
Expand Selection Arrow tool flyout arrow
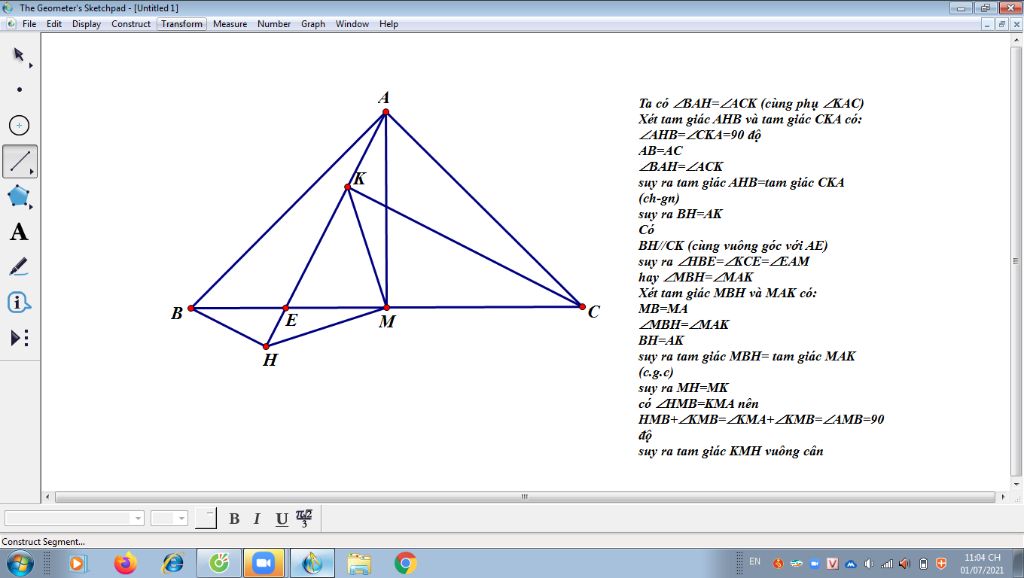pos(31,65)
